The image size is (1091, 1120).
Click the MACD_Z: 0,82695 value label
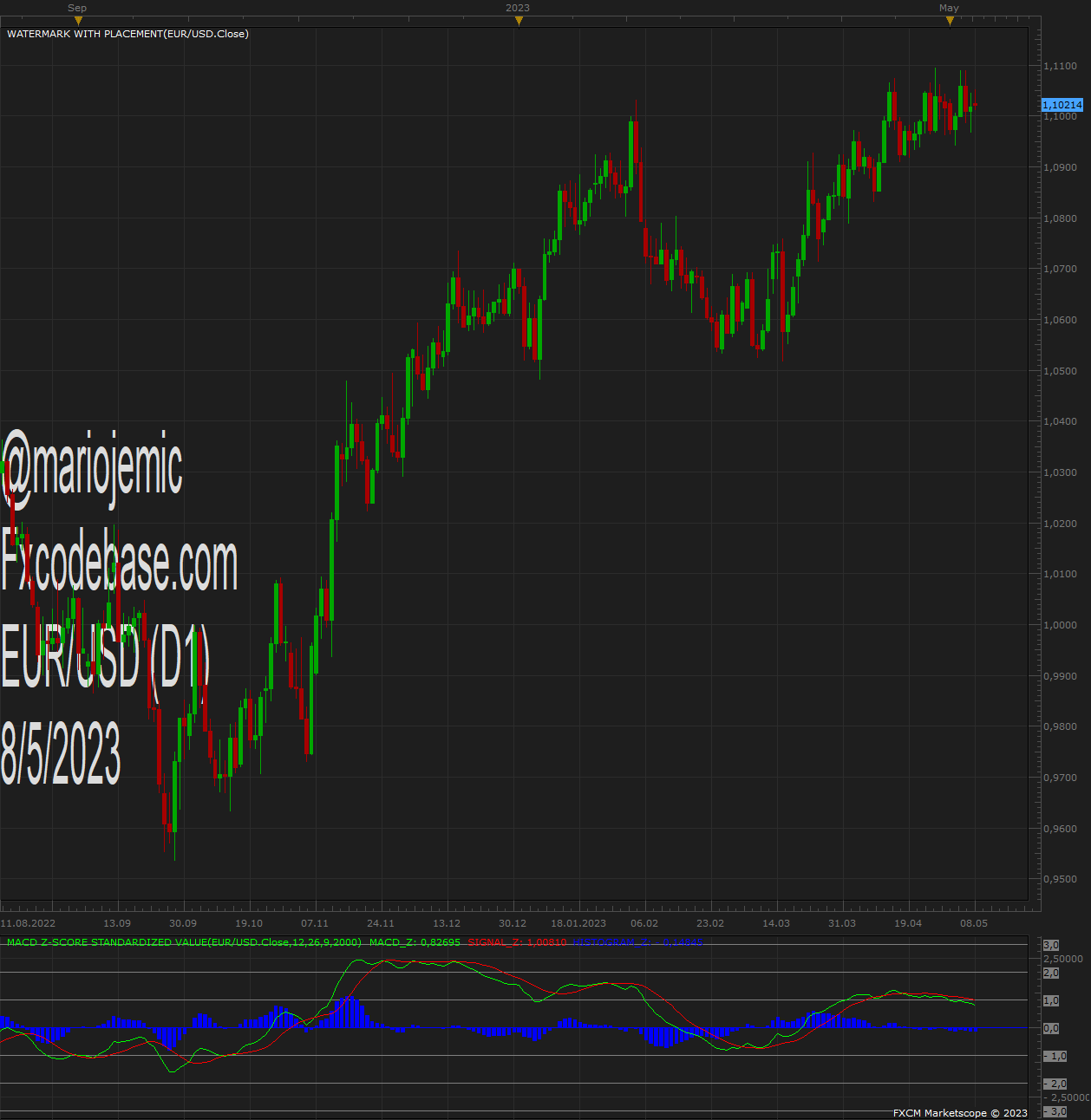pos(415,942)
